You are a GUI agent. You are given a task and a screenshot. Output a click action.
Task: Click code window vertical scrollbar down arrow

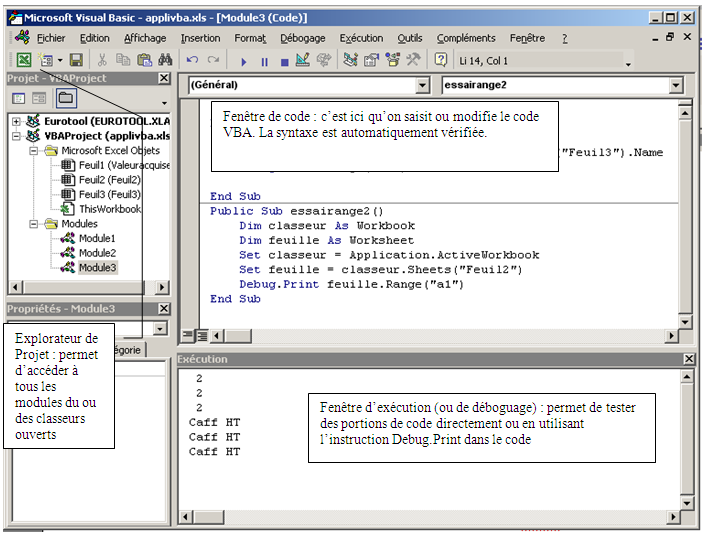pos(685,322)
